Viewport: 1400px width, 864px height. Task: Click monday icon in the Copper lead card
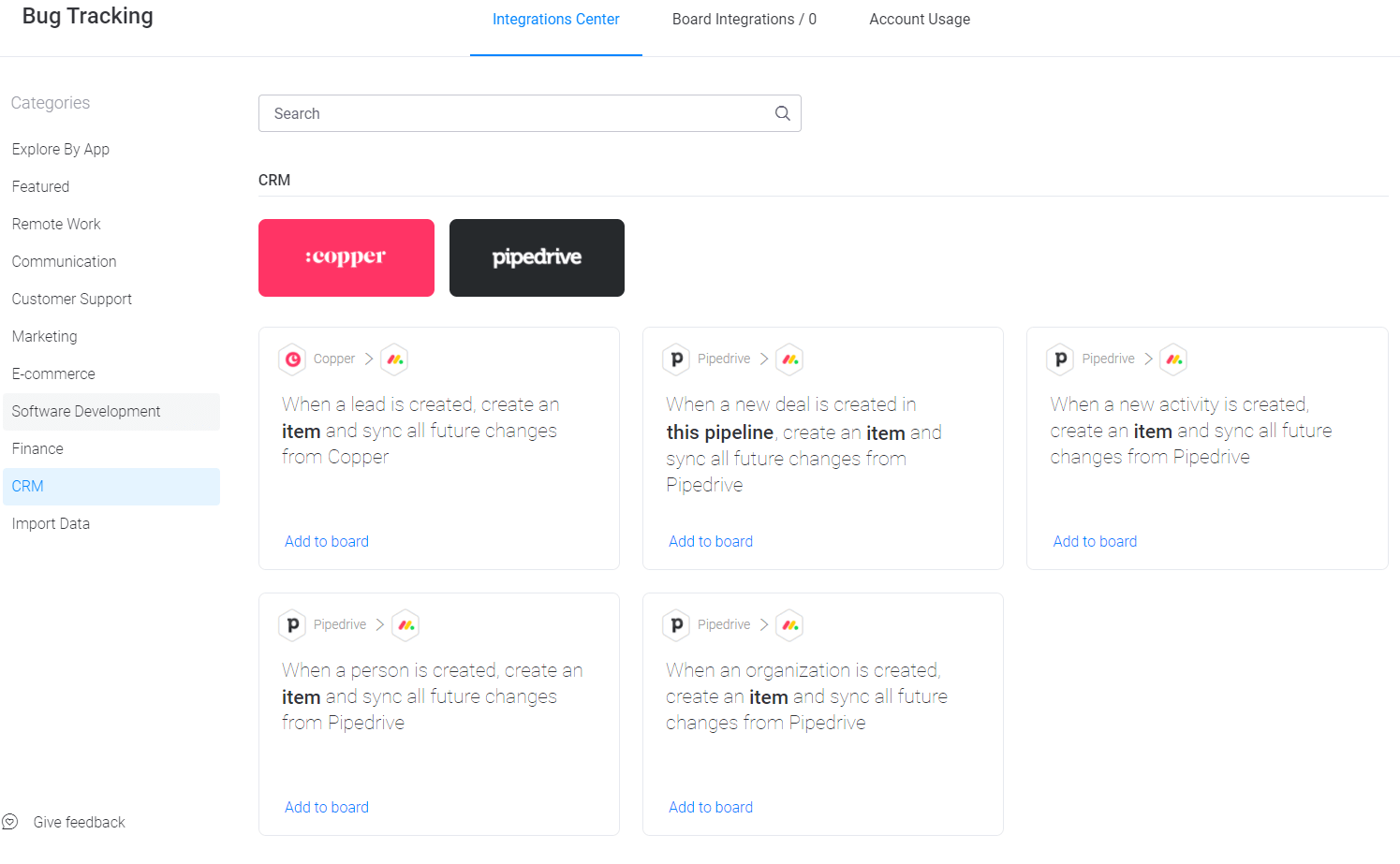(x=395, y=359)
